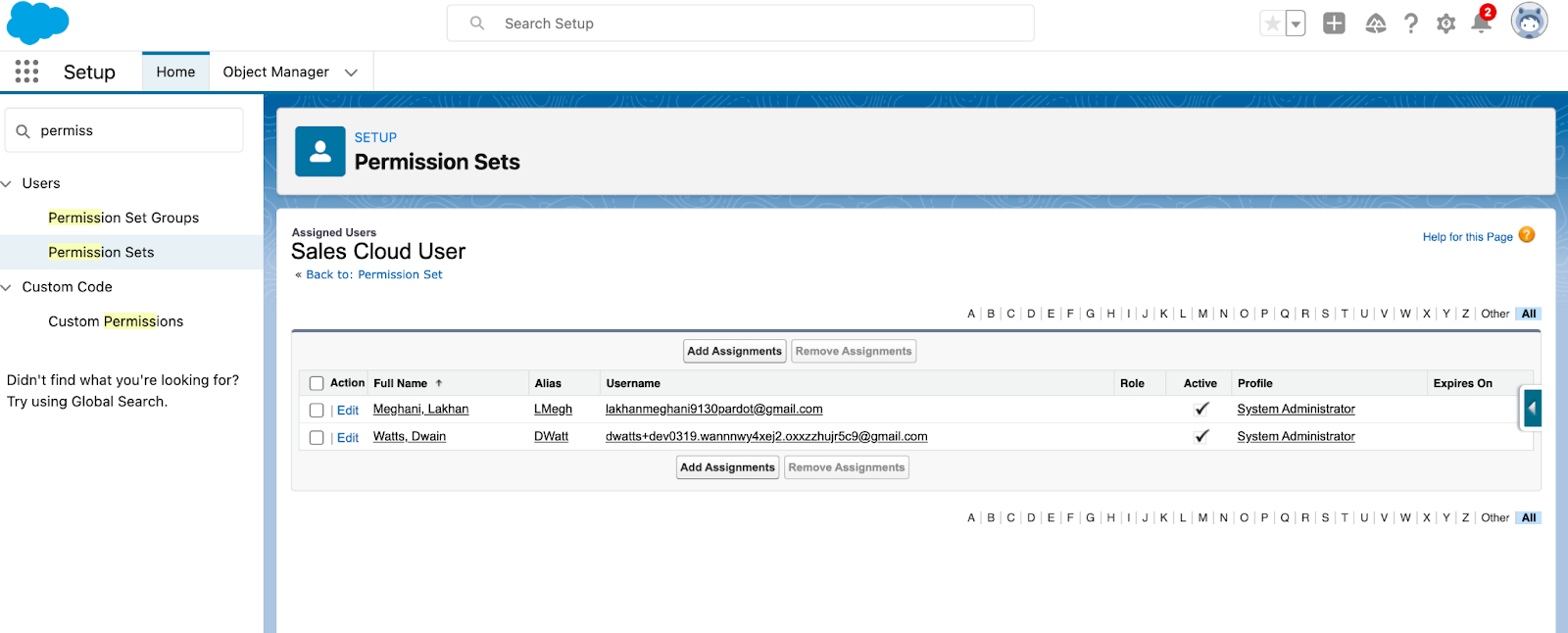Viewport: 1568px width, 633px height.
Task: Switch to the Object Manager tab
Action: (276, 72)
